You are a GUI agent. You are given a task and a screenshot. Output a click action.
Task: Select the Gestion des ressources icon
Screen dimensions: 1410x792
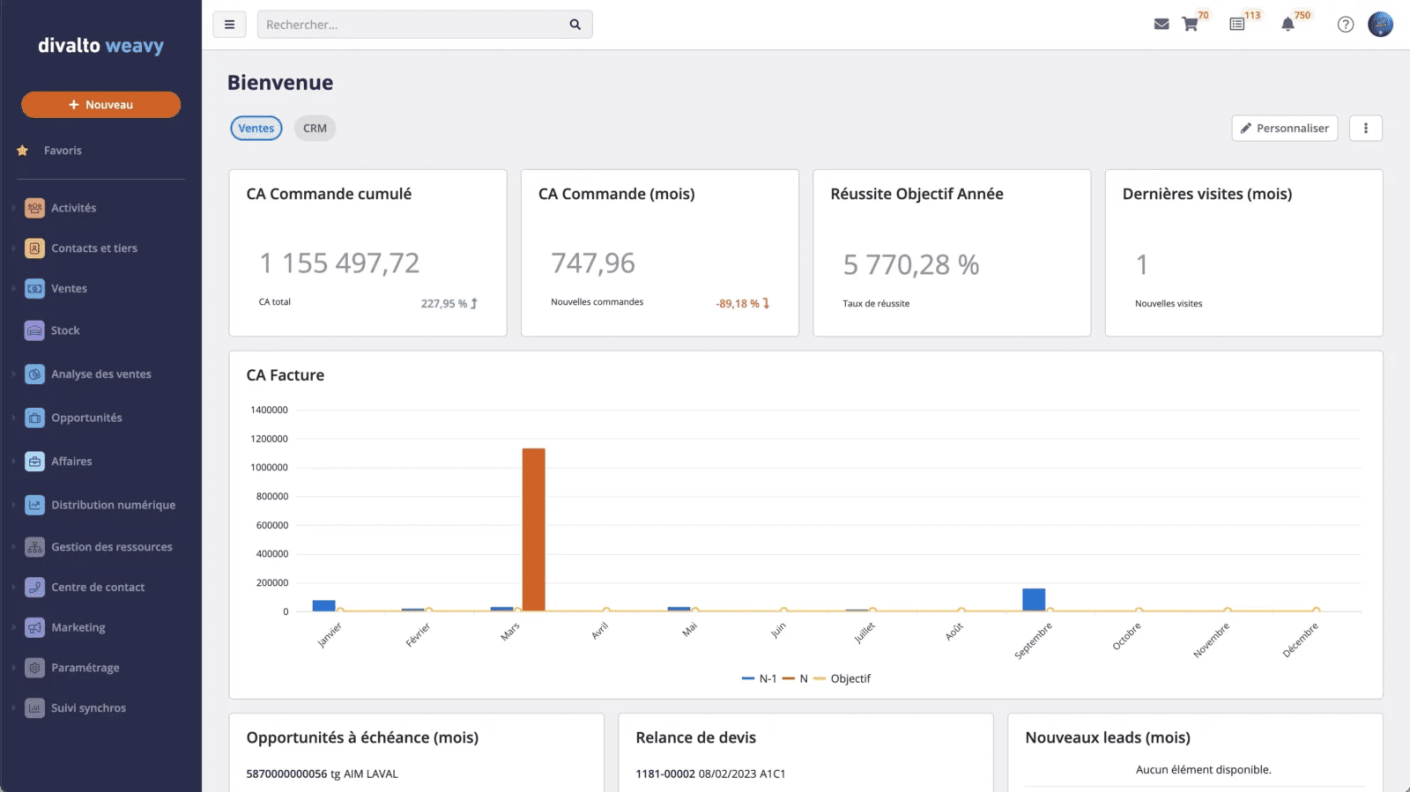(x=35, y=547)
